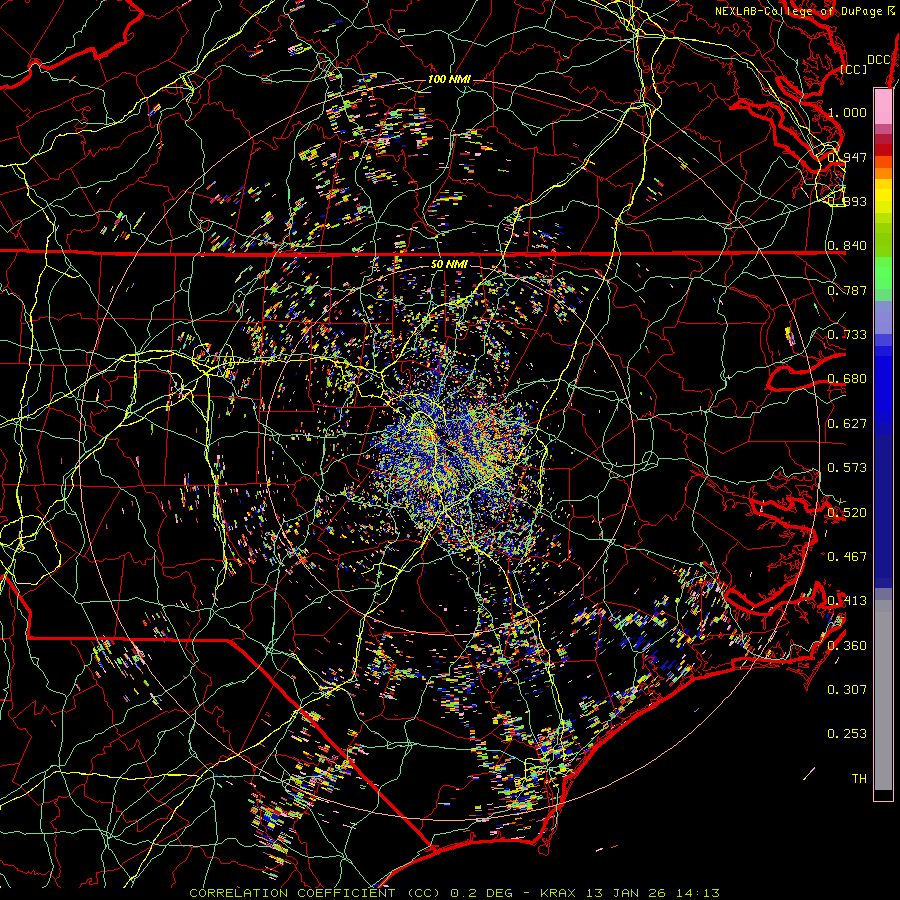The height and width of the screenshot is (900, 900).
Task: Click the bright green segment of the color bar
Action: 883,273
